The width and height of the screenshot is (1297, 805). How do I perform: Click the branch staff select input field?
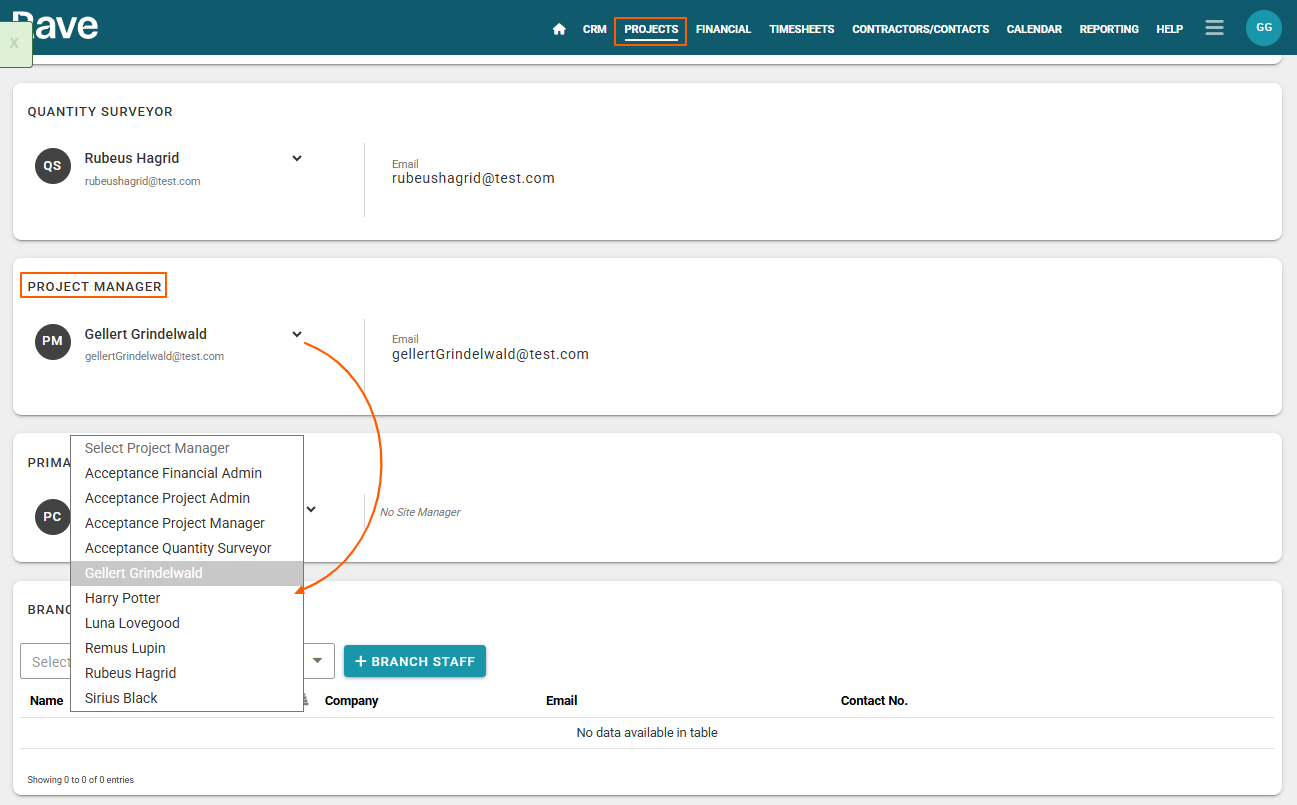177,661
